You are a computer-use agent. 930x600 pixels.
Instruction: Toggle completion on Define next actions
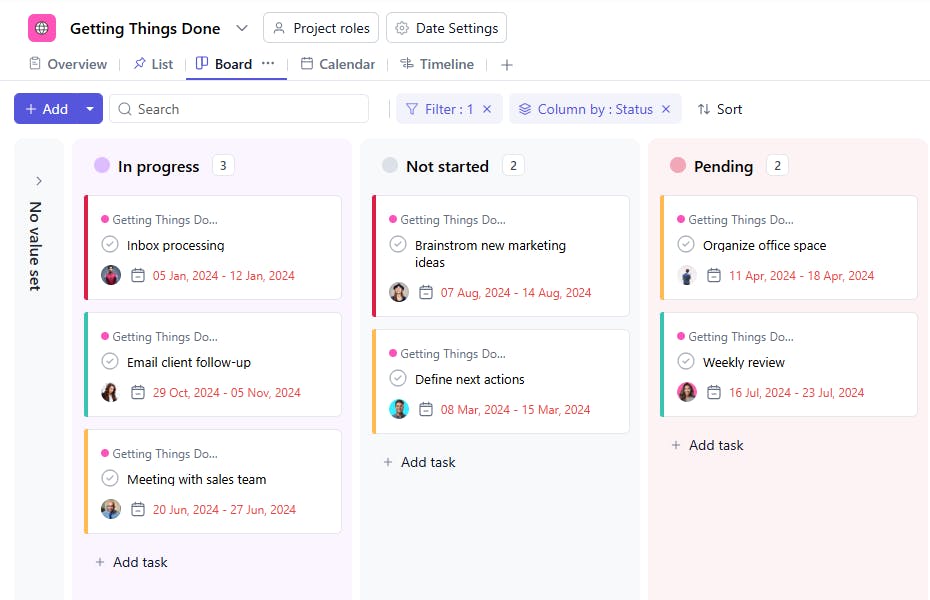pos(398,379)
